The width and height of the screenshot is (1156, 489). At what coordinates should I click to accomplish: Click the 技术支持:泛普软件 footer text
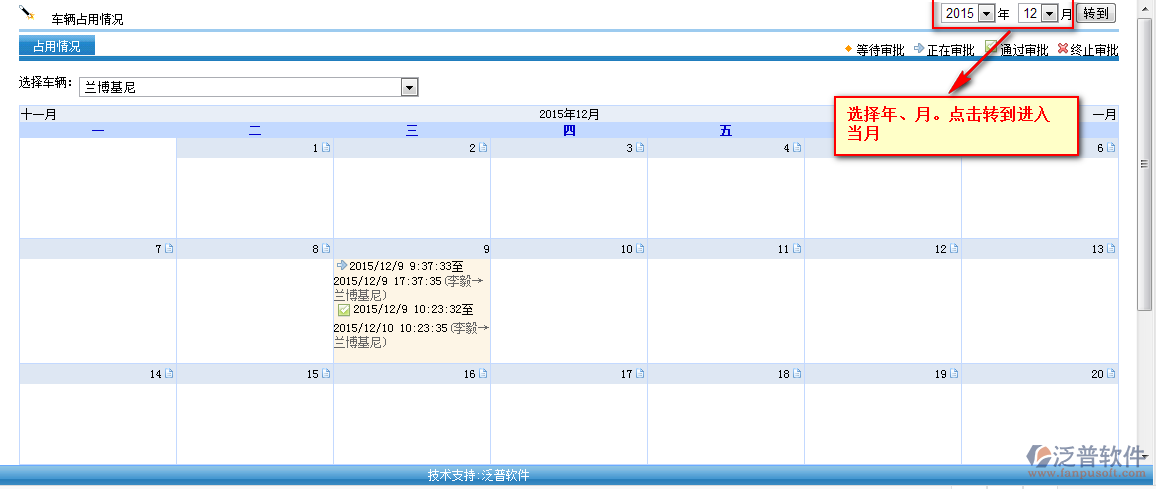(478, 476)
